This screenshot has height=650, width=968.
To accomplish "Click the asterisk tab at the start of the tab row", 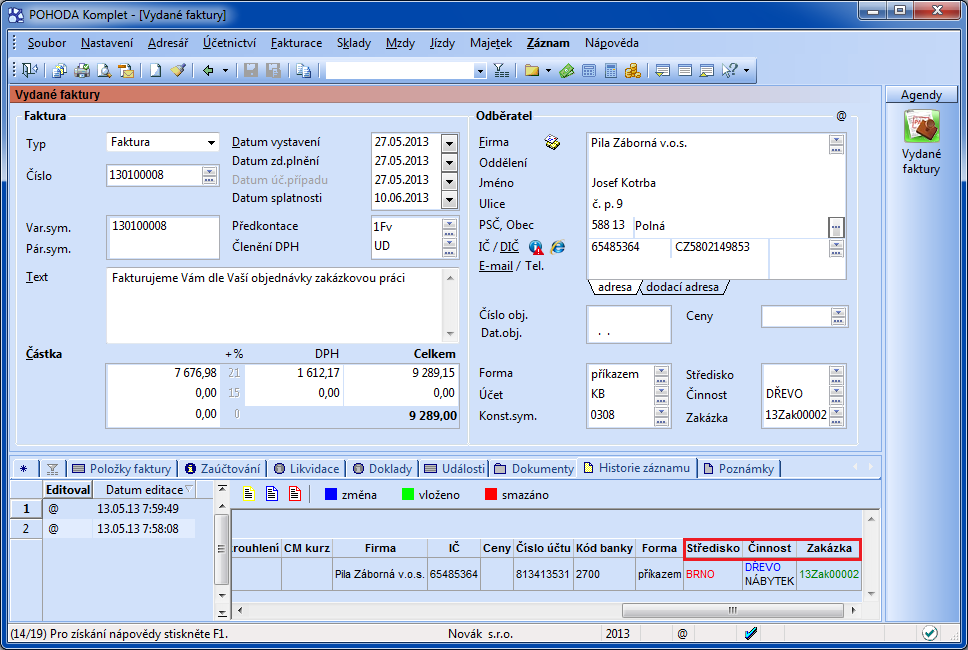I will 23,469.
